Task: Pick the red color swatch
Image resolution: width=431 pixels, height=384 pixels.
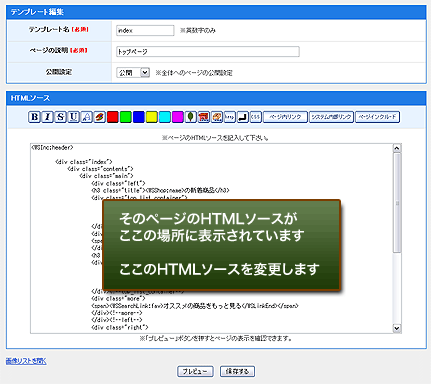Action: tap(112, 117)
